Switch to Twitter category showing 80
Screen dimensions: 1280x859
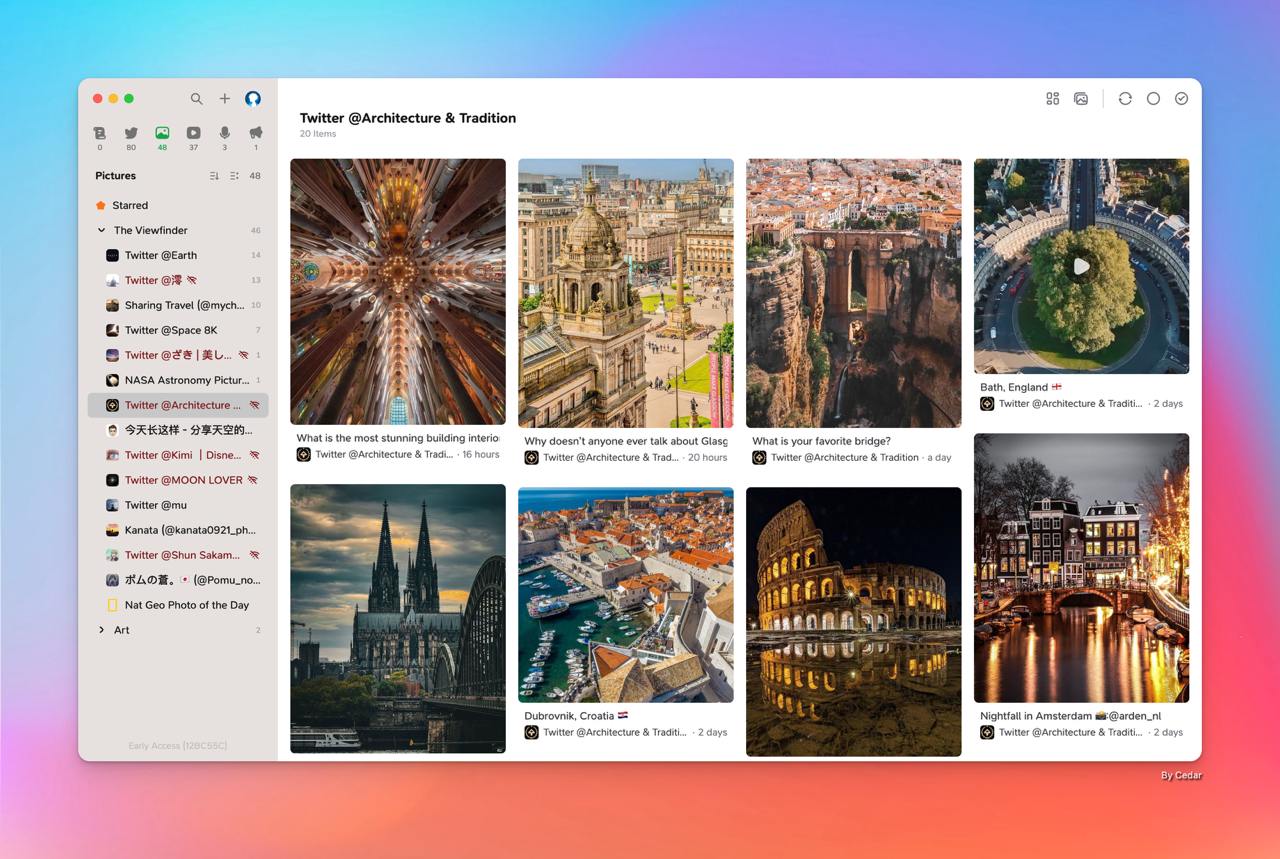coord(131,138)
